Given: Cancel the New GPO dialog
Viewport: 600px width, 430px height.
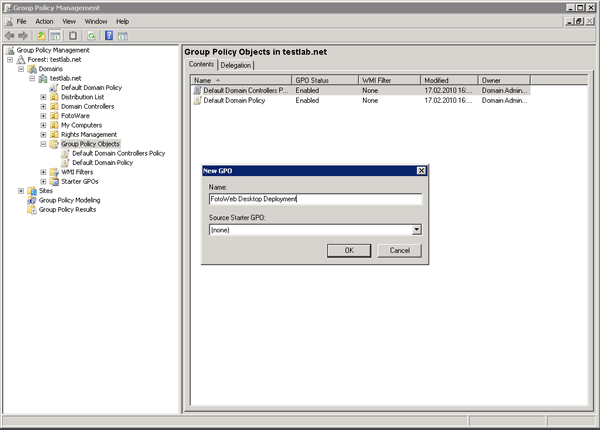Looking at the screenshot, I should (x=399, y=250).
